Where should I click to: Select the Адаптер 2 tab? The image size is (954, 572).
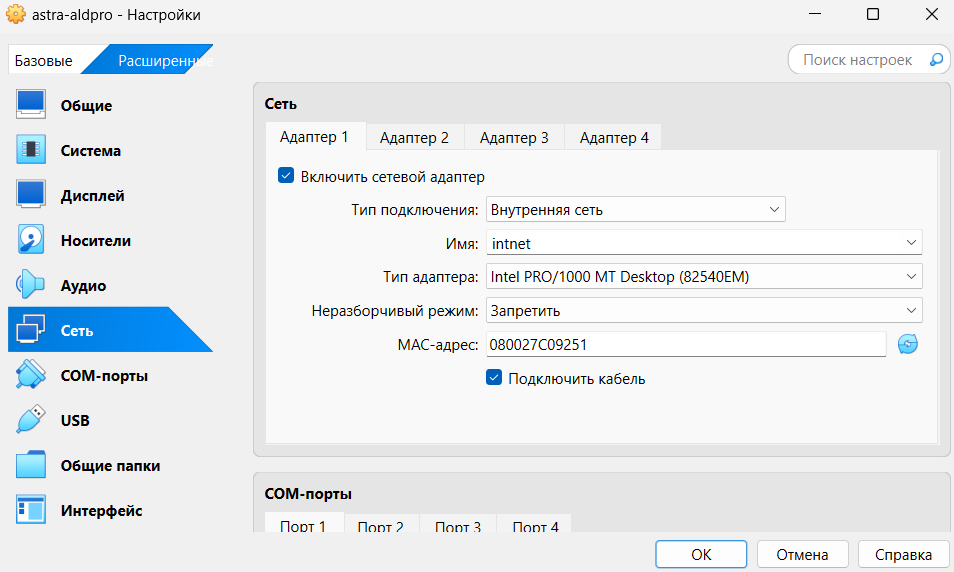414,138
